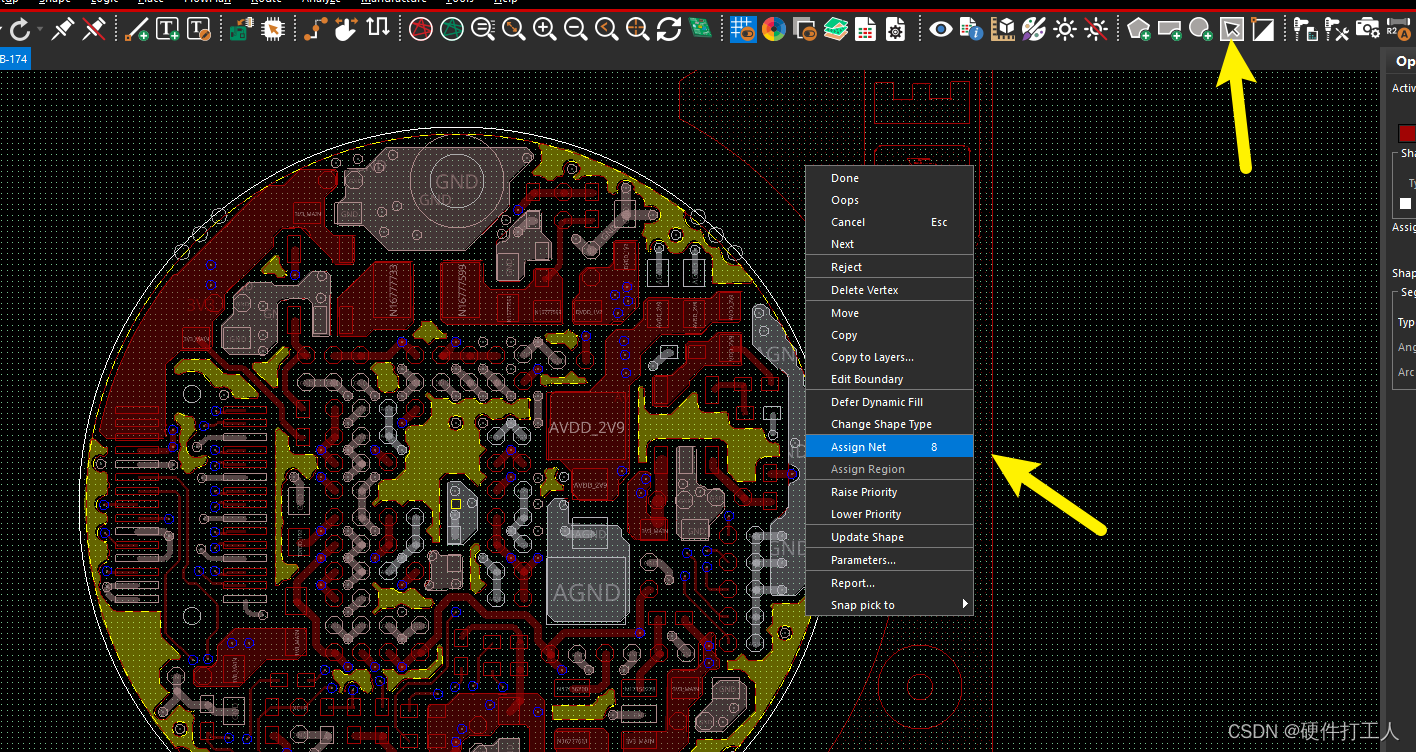
Task: Click the Zoom Center crosshair magnifier
Action: 638,29
